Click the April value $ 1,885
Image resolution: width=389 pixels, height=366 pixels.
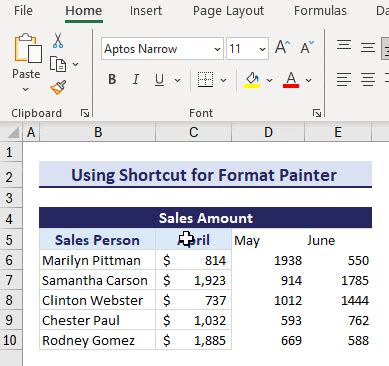[x=193, y=340]
